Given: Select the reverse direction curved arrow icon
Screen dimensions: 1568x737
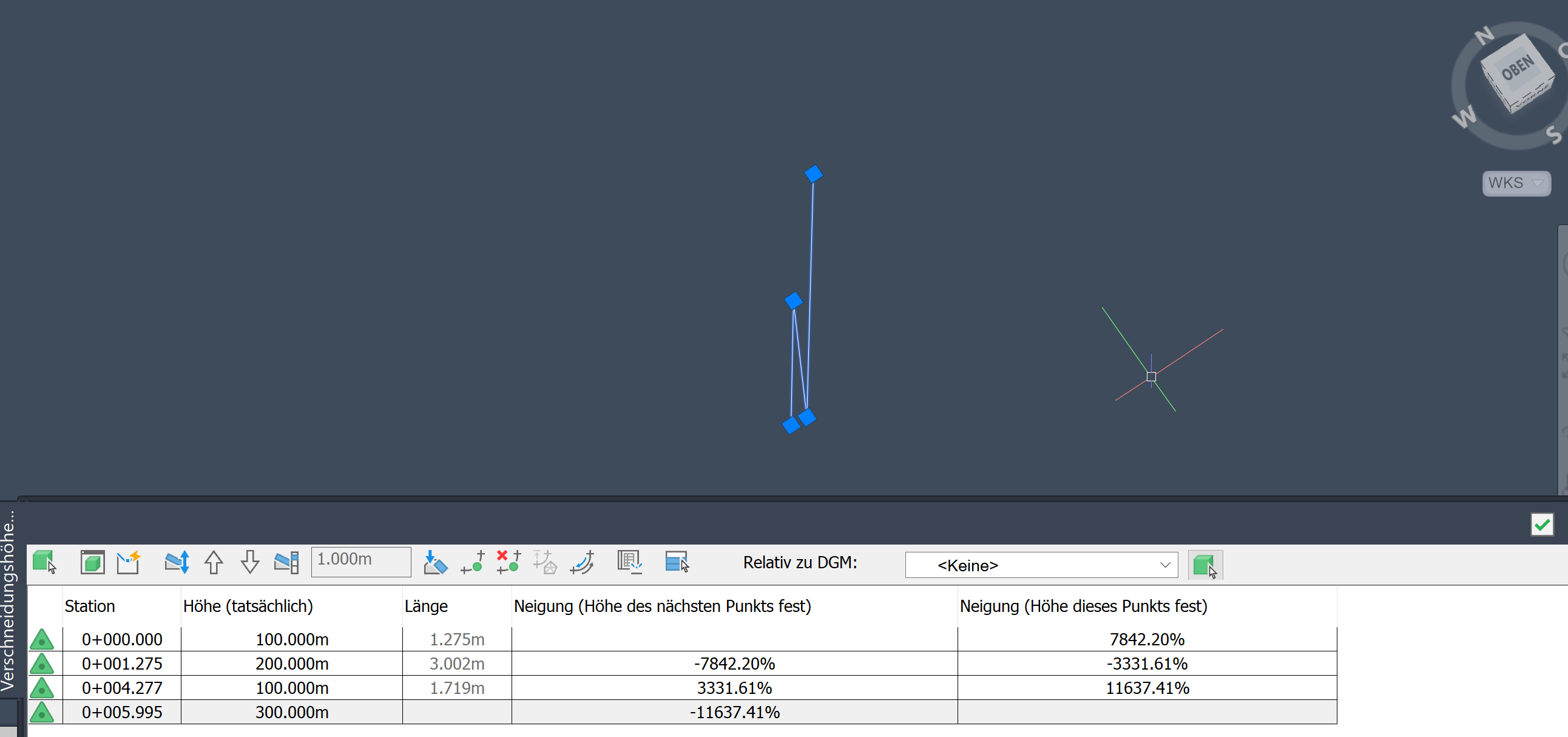Looking at the screenshot, I should tap(583, 562).
